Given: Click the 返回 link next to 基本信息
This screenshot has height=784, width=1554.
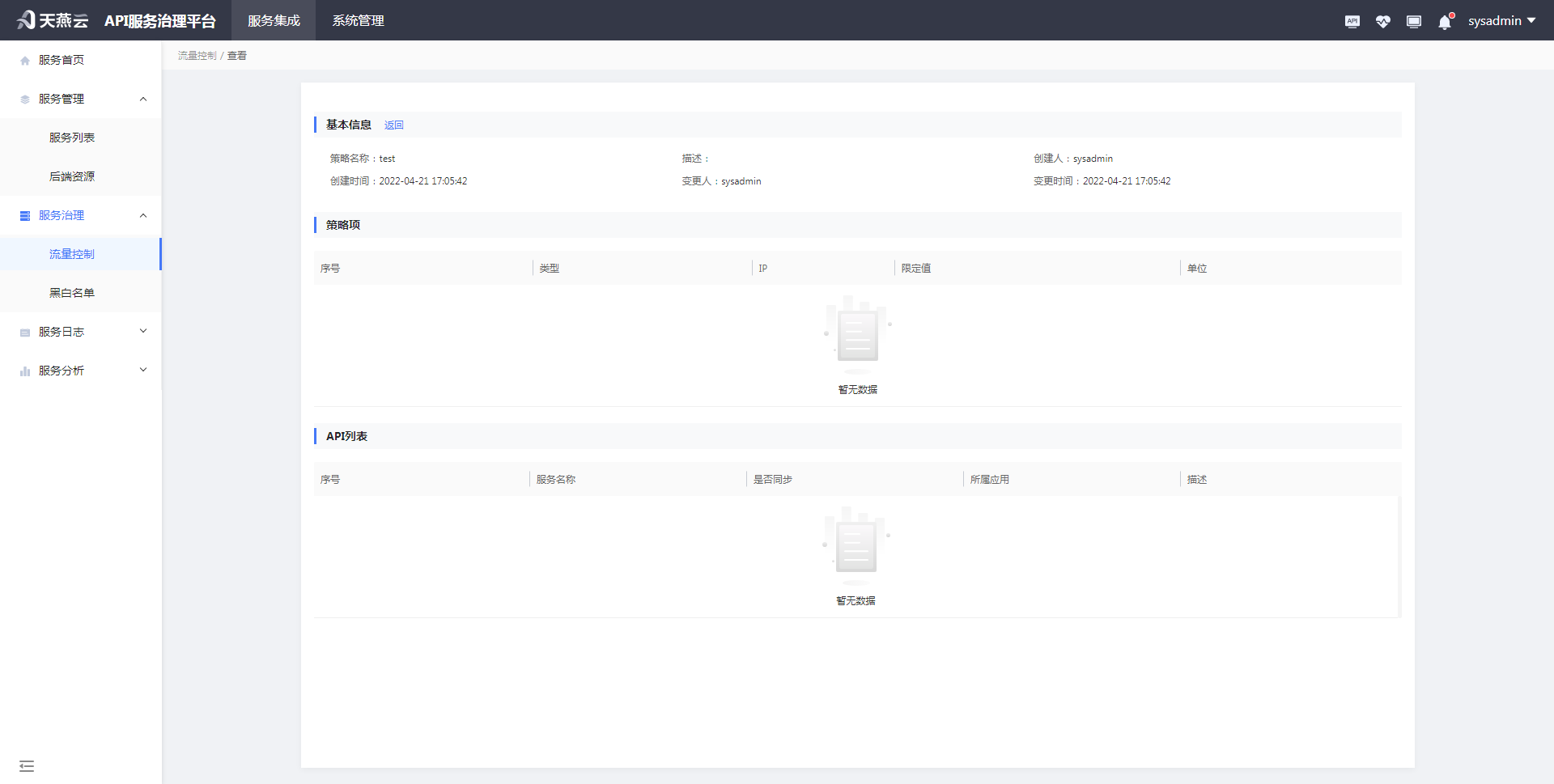Looking at the screenshot, I should coord(393,125).
